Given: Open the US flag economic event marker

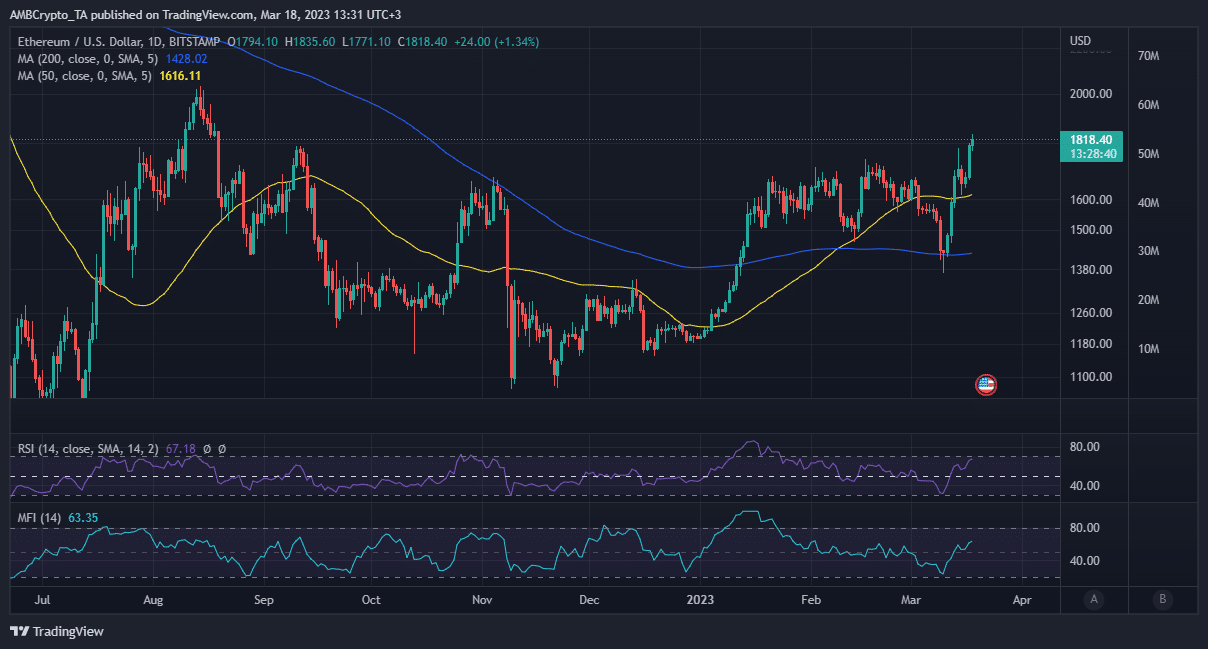Looking at the screenshot, I should [985, 384].
